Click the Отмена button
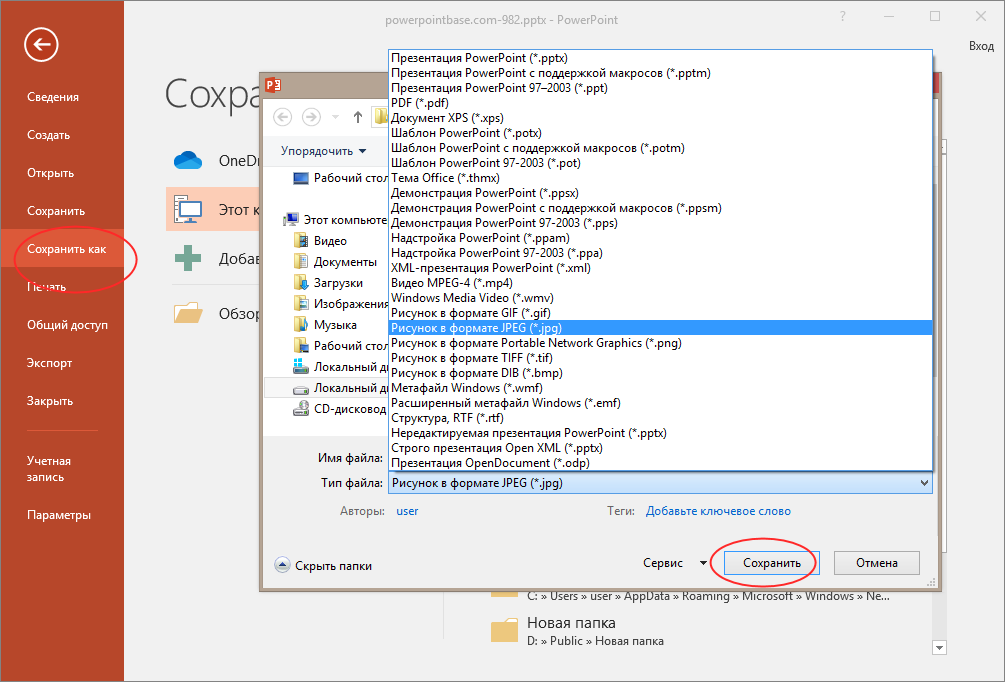The image size is (1005, 682). pos(876,563)
